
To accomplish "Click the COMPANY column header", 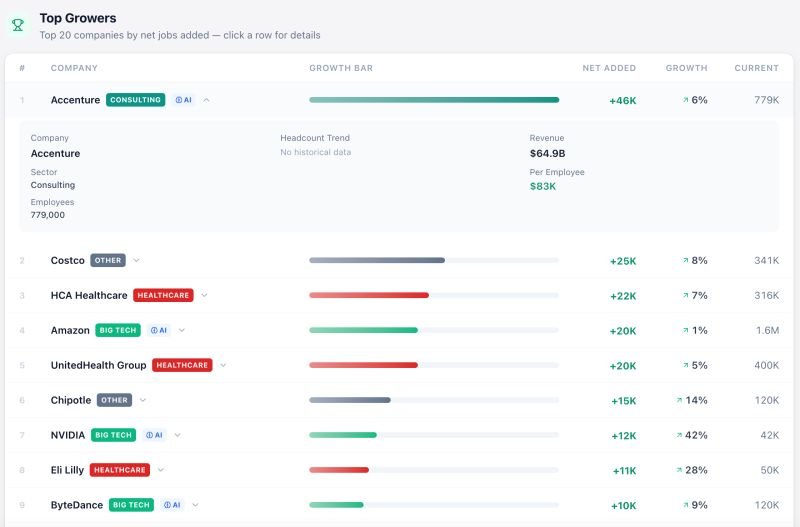I will (74, 68).
